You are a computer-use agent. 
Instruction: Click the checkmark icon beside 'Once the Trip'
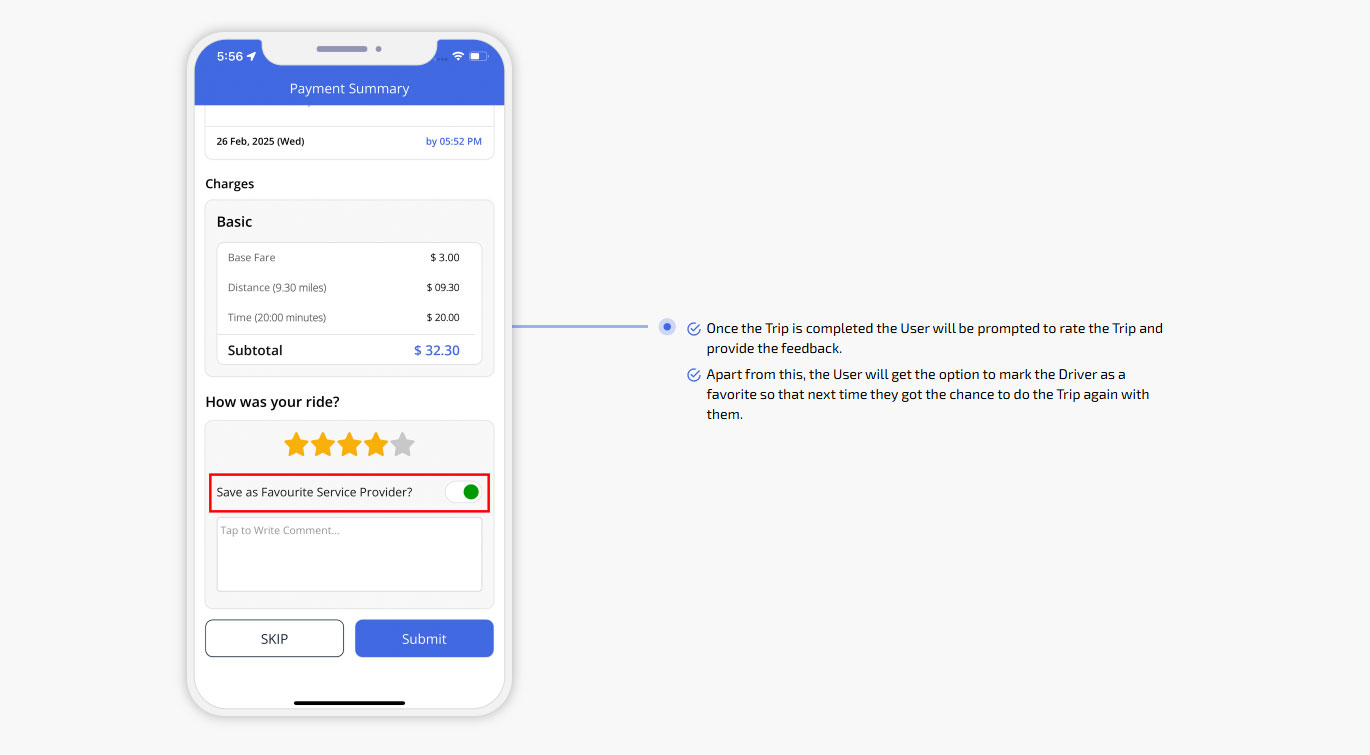pyautogui.click(x=694, y=329)
